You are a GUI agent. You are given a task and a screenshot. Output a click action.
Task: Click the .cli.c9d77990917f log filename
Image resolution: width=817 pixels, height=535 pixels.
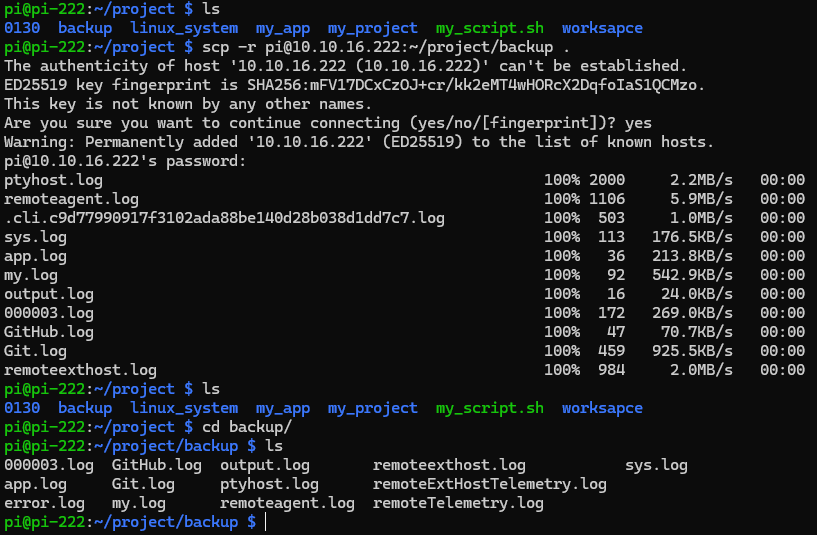[x=225, y=218]
